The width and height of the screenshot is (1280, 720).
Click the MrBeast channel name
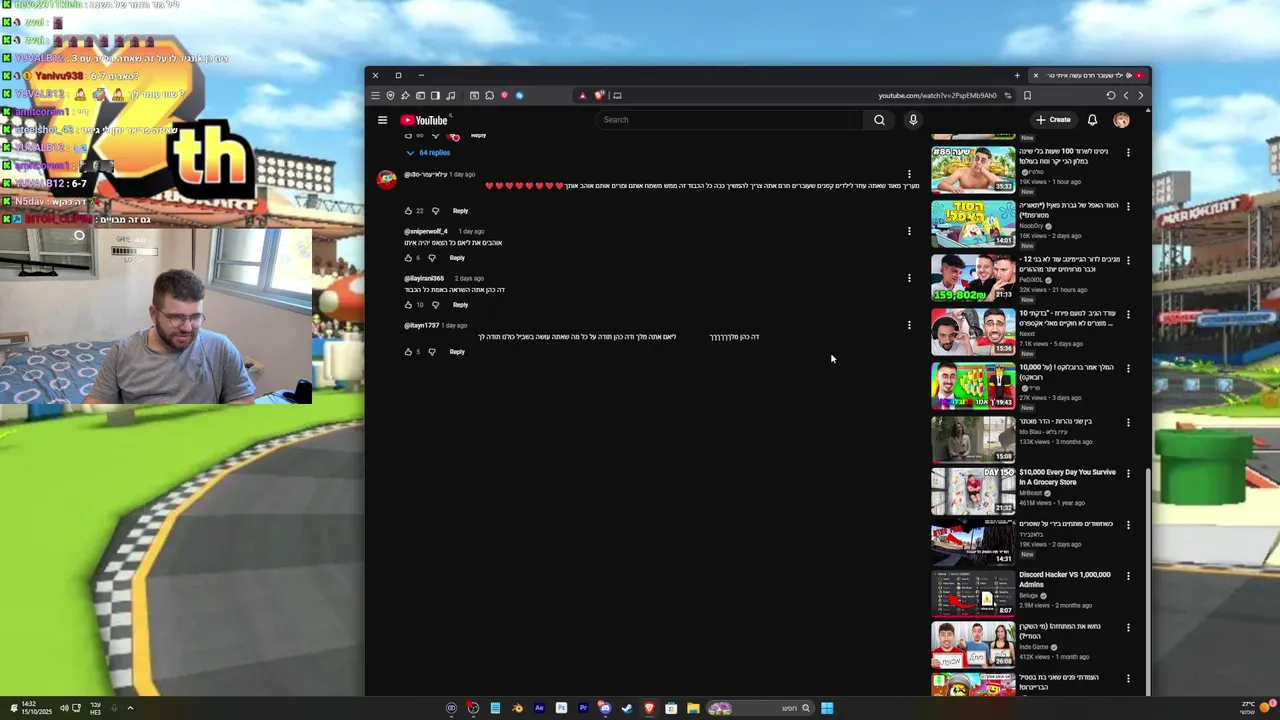tap(1031, 493)
